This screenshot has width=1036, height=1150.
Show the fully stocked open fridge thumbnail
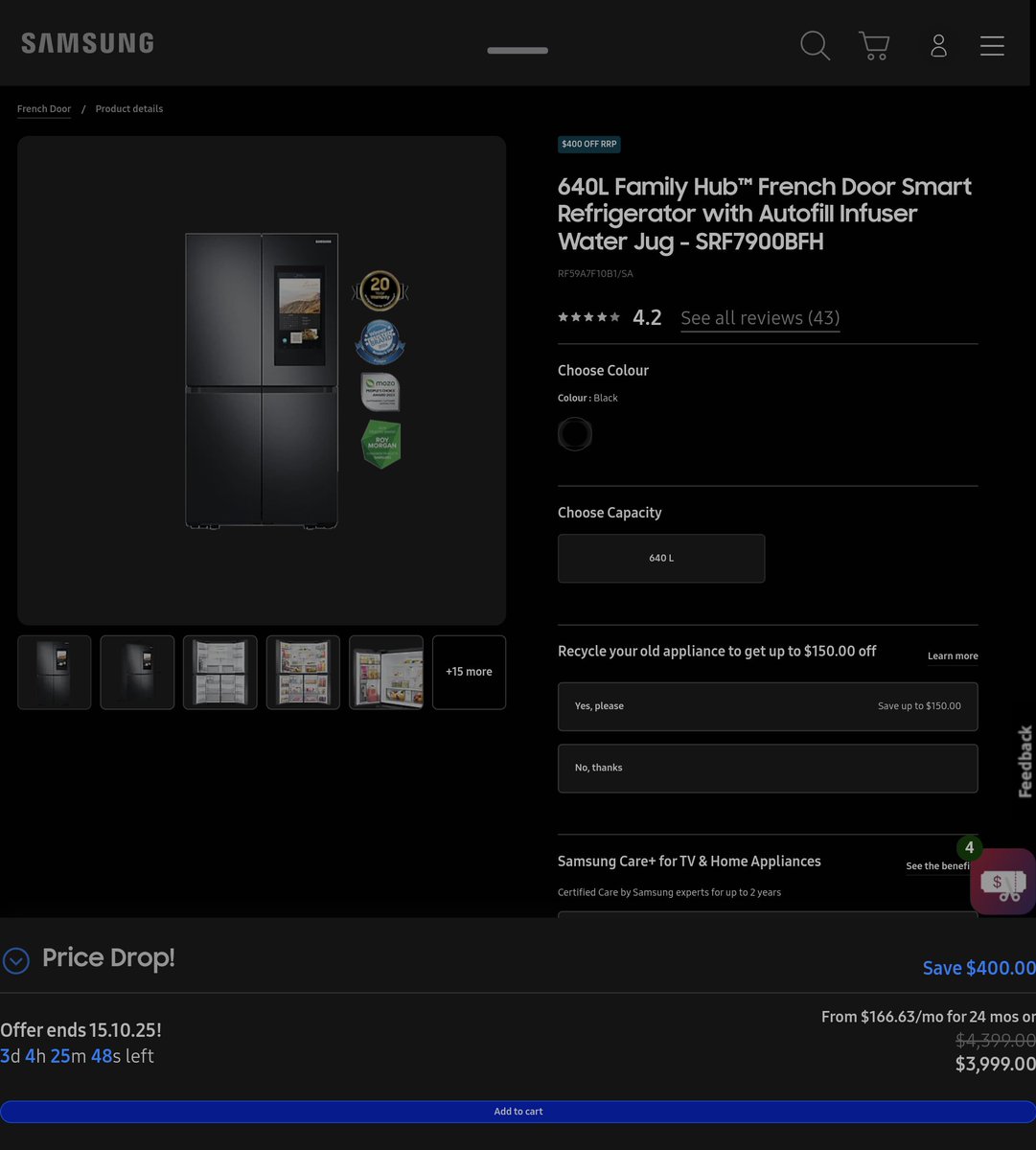tap(303, 673)
